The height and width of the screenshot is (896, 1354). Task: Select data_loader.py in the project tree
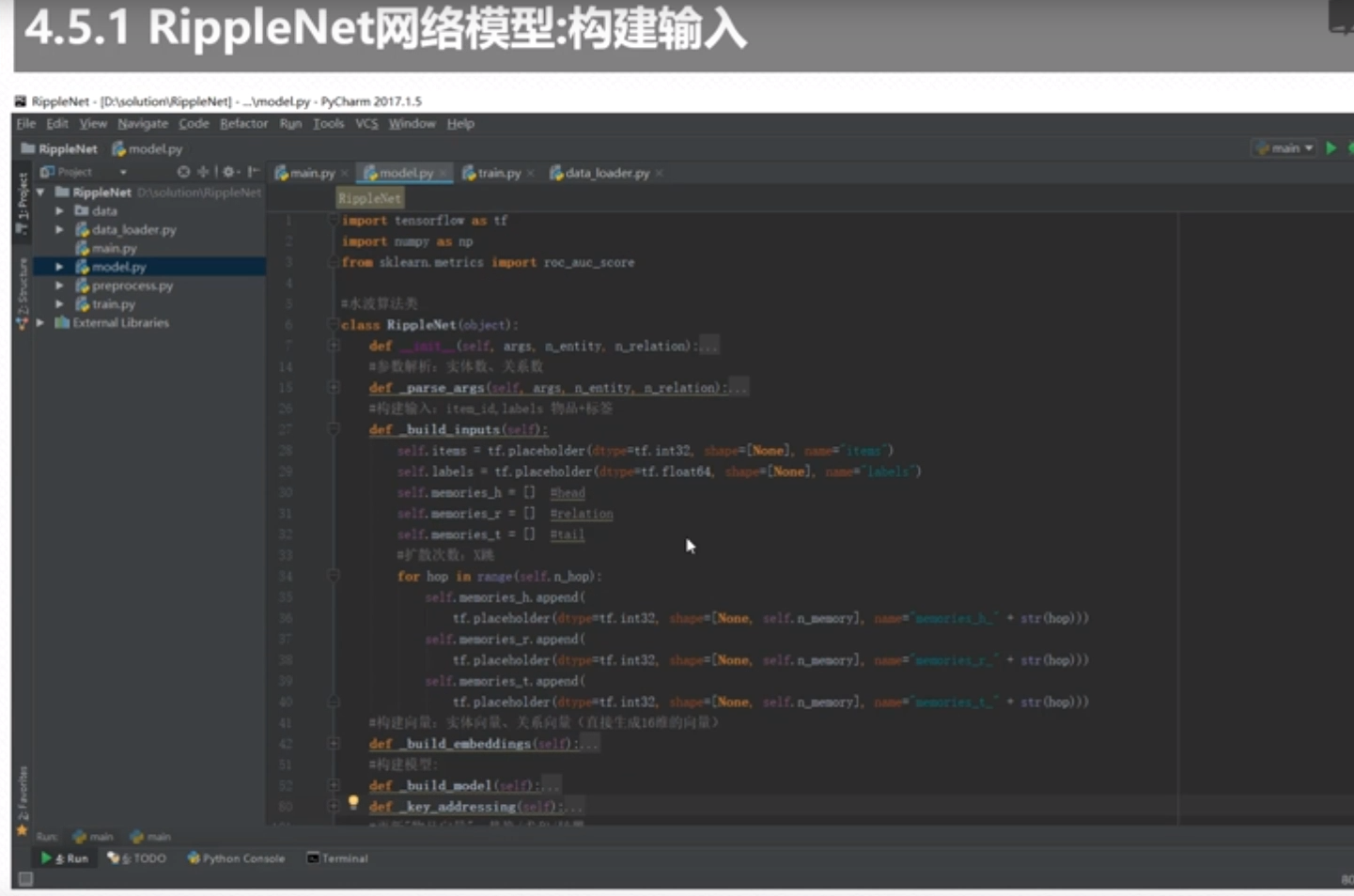133,229
